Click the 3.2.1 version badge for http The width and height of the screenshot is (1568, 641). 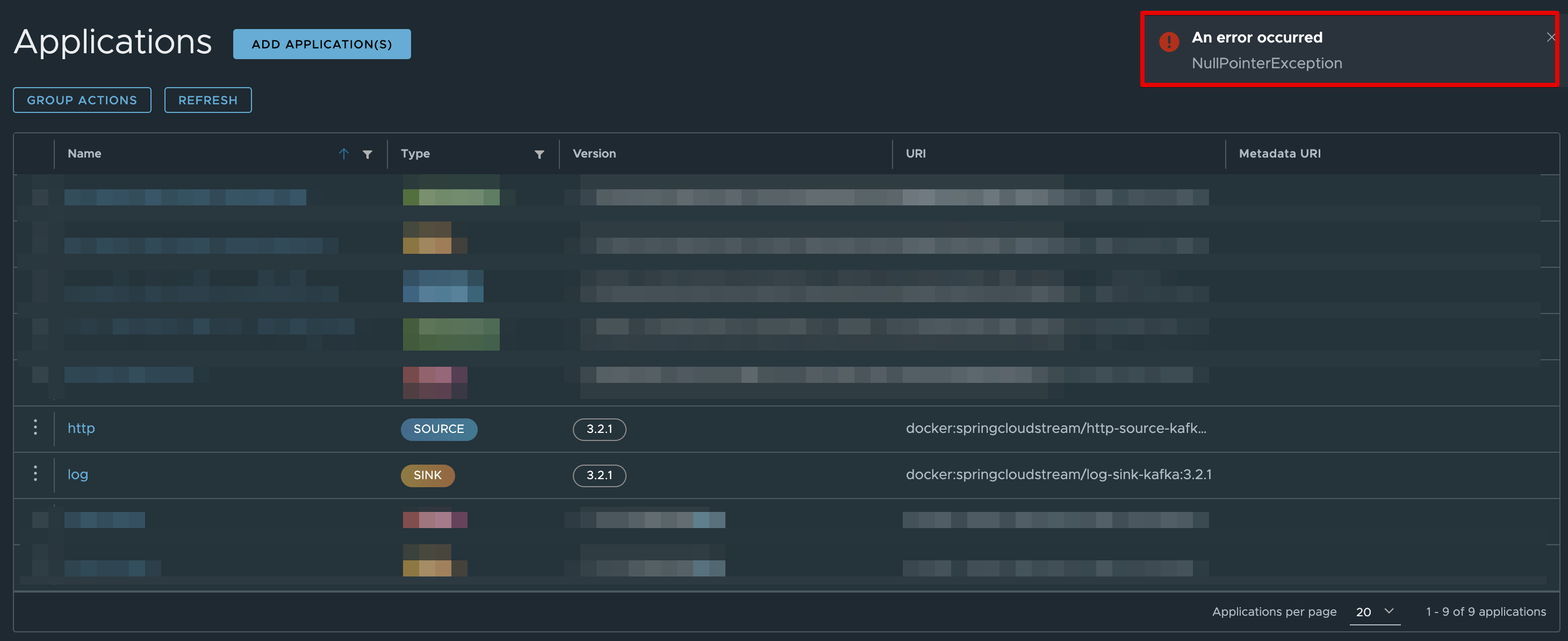599,429
